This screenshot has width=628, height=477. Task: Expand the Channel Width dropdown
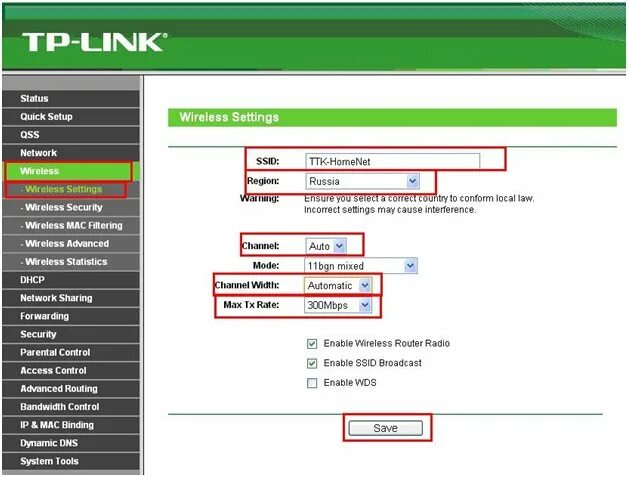(x=338, y=286)
